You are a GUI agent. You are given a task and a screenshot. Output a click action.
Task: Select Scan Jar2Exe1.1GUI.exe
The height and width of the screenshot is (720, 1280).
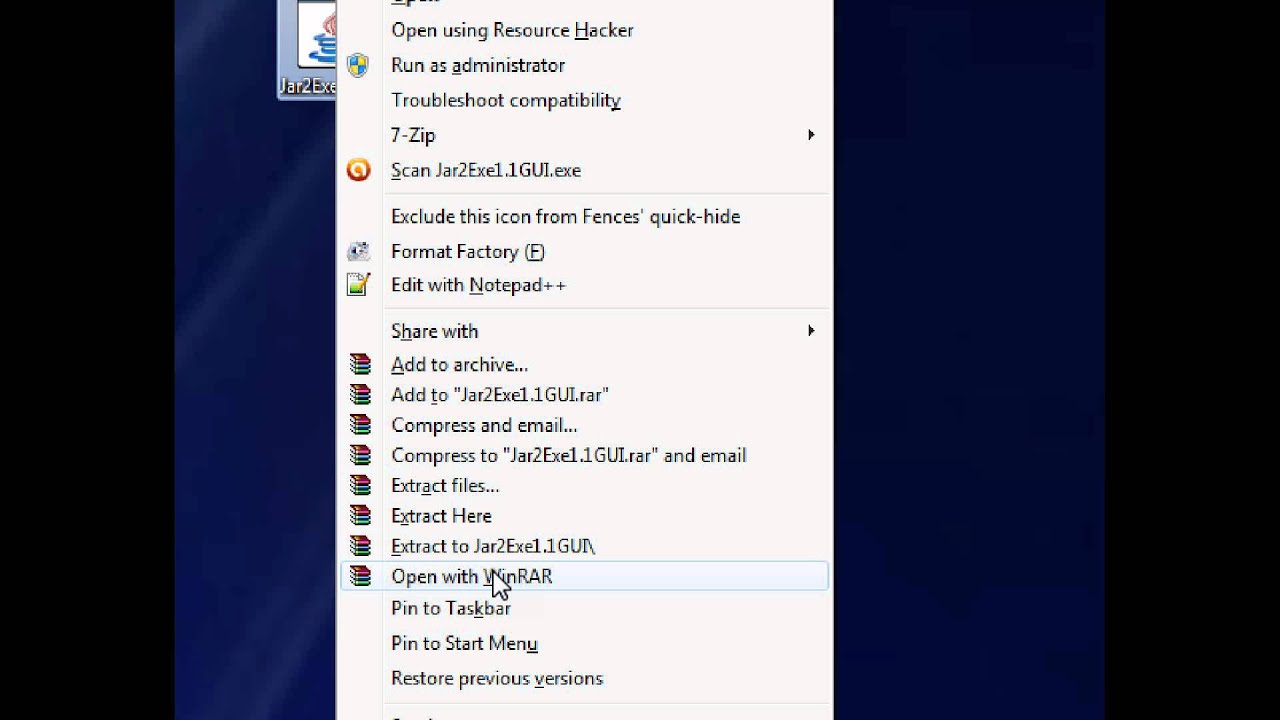[x=486, y=170]
